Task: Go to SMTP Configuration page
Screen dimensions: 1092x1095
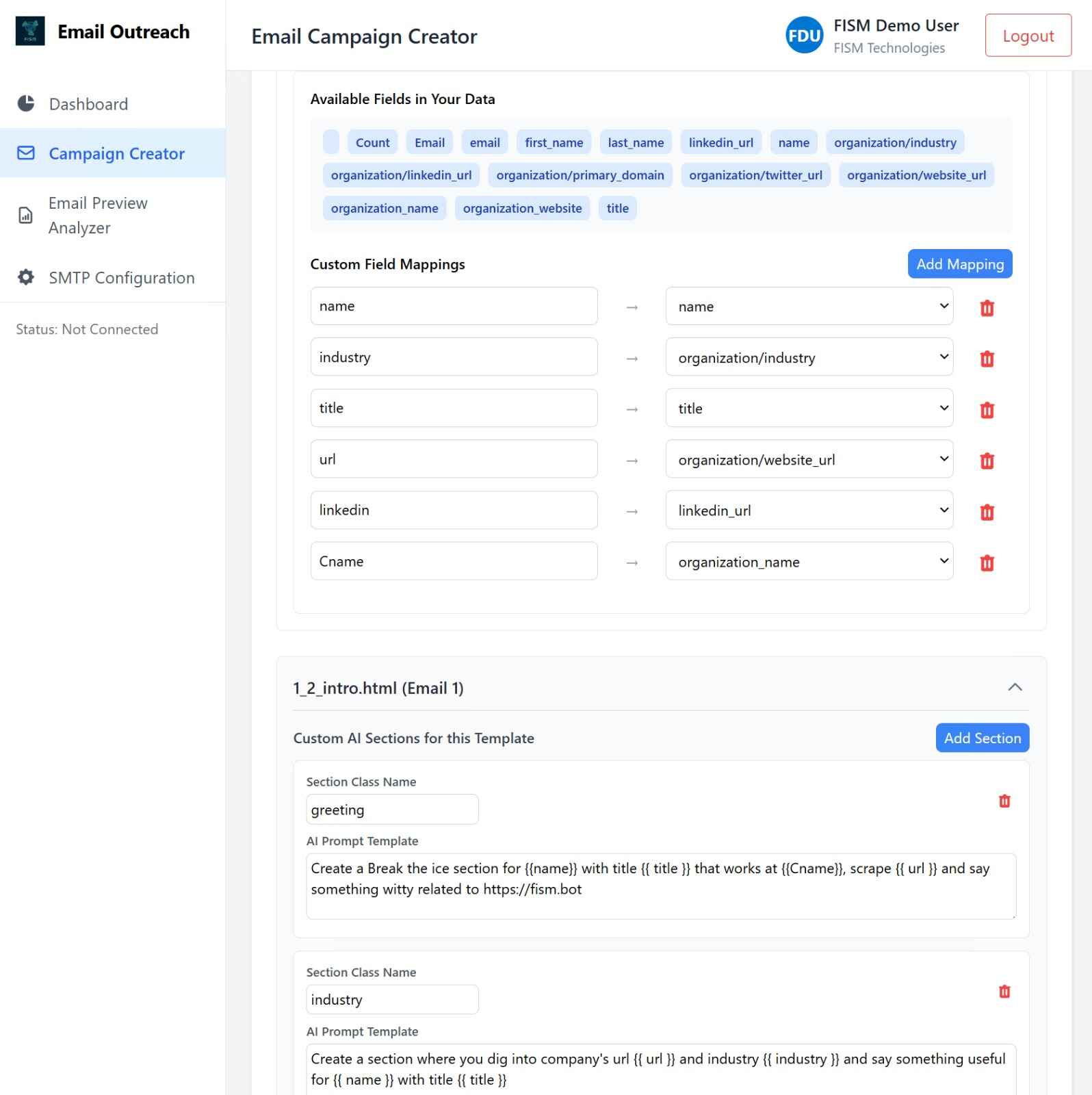Action: [x=121, y=277]
